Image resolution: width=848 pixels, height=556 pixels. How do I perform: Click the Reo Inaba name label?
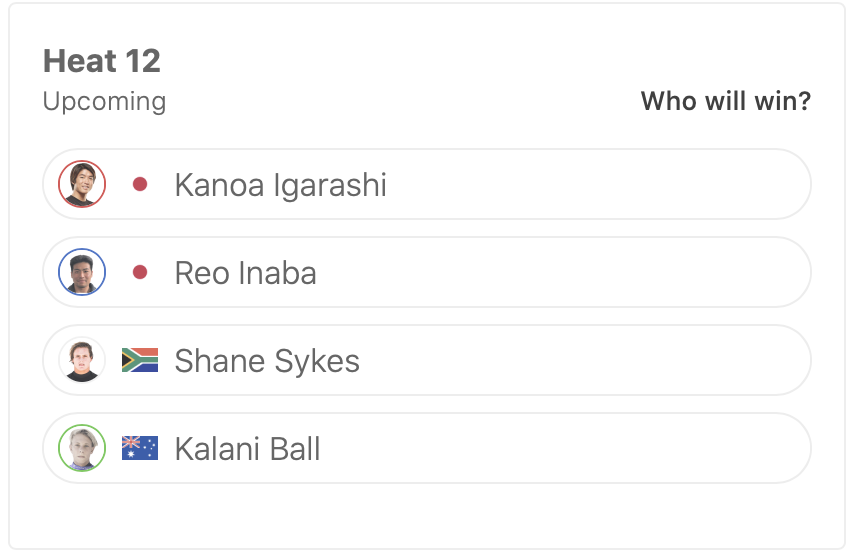click(x=245, y=273)
